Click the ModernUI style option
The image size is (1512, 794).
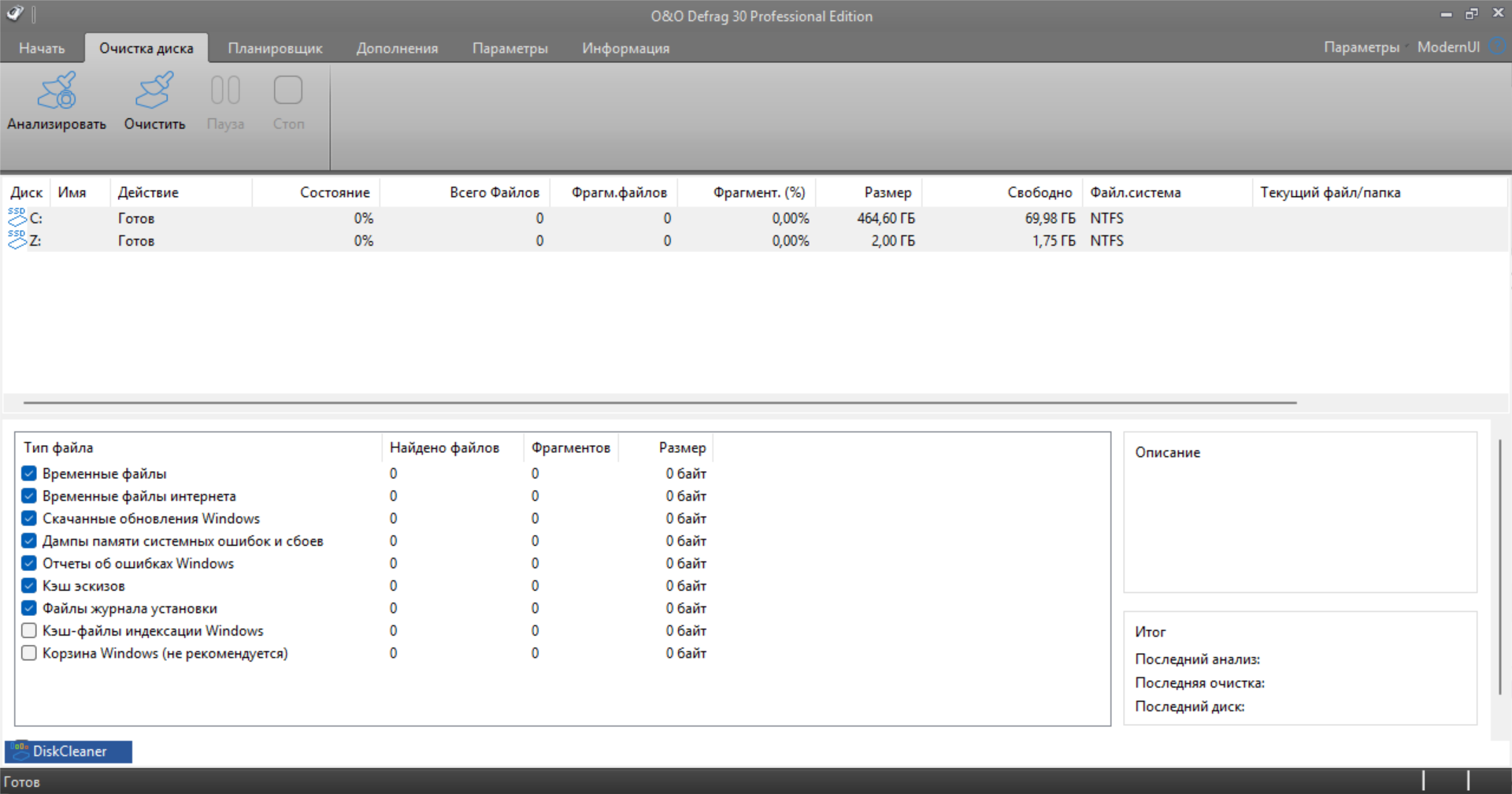(1448, 47)
